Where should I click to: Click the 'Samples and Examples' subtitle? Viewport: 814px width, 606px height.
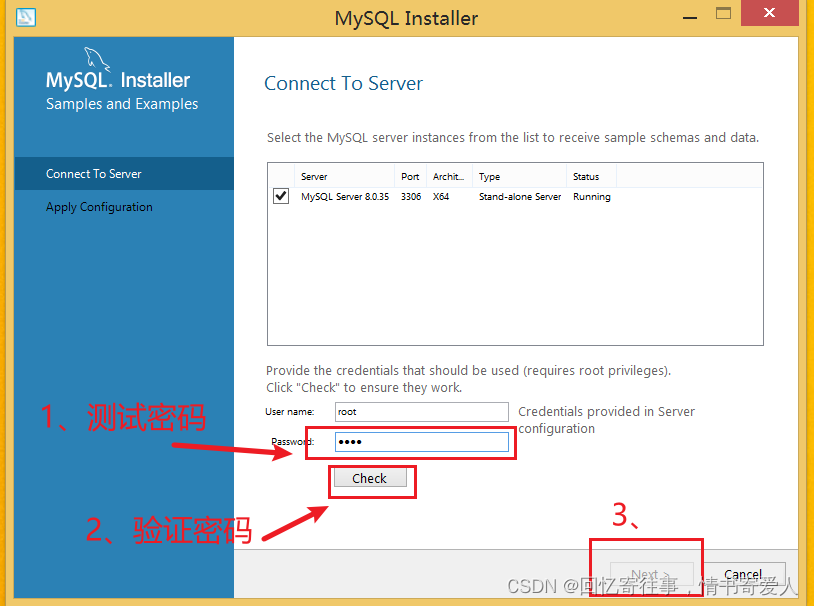(x=122, y=104)
